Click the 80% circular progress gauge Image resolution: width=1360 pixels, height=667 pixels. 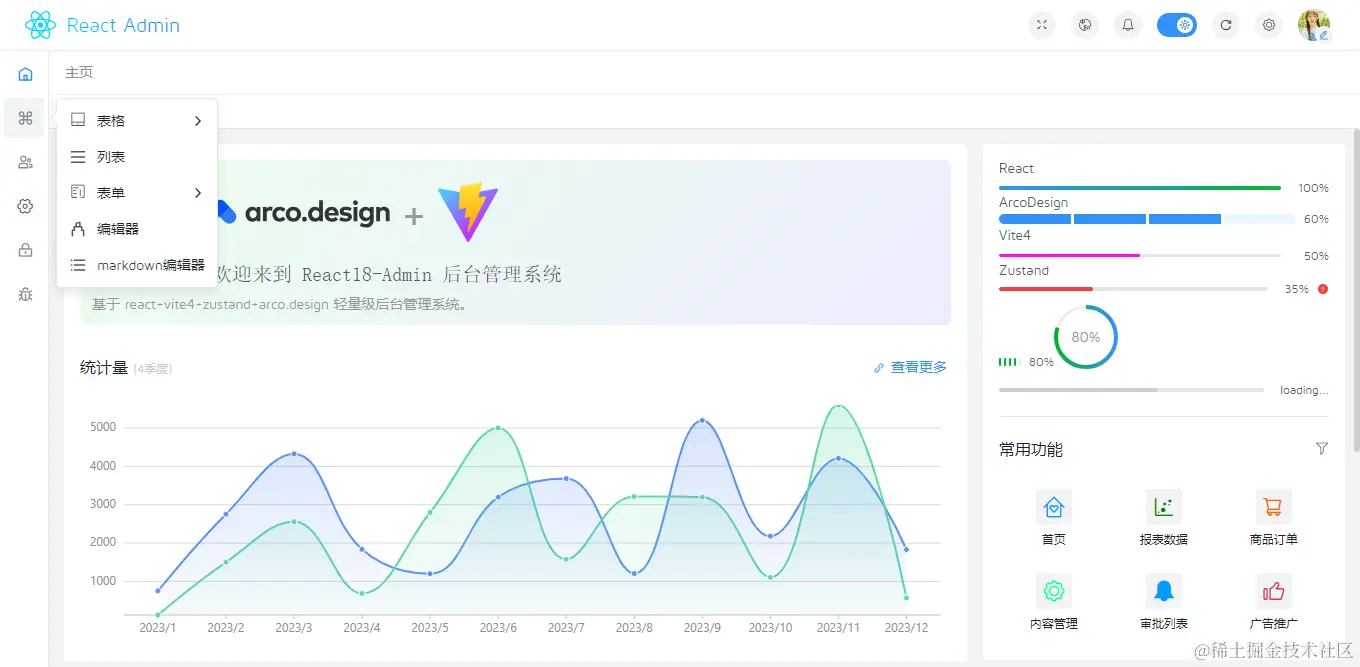[1085, 337]
